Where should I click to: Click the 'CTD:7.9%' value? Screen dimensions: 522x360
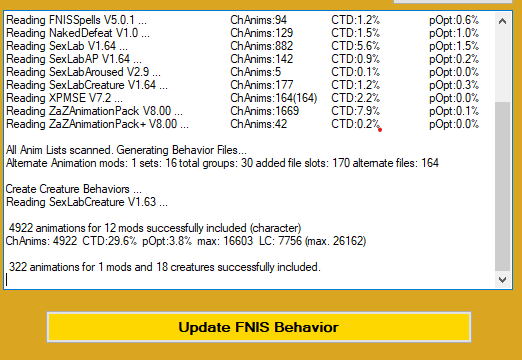(x=355, y=111)
